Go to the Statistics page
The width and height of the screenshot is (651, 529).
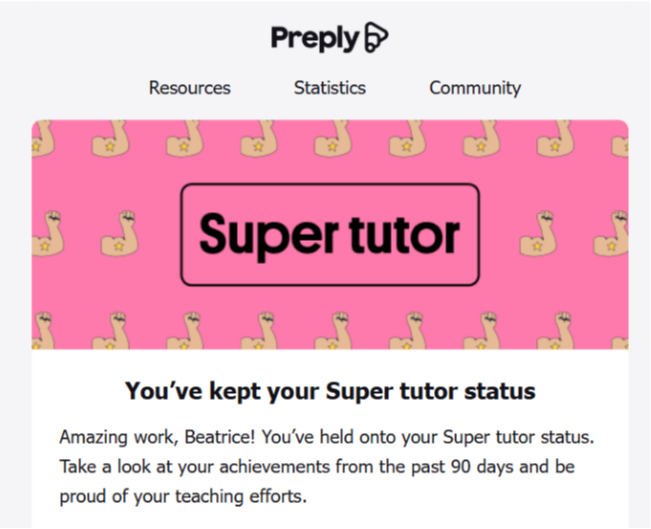[329, 88]
